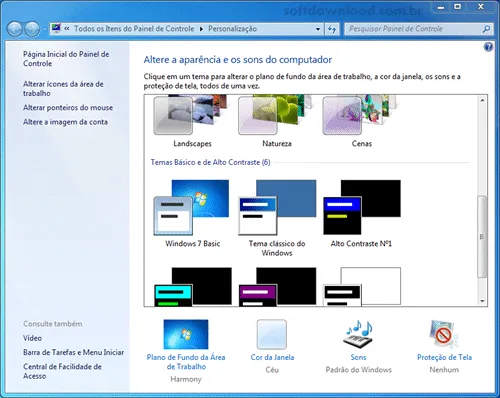Choose the purple high contrast theme

278,287
